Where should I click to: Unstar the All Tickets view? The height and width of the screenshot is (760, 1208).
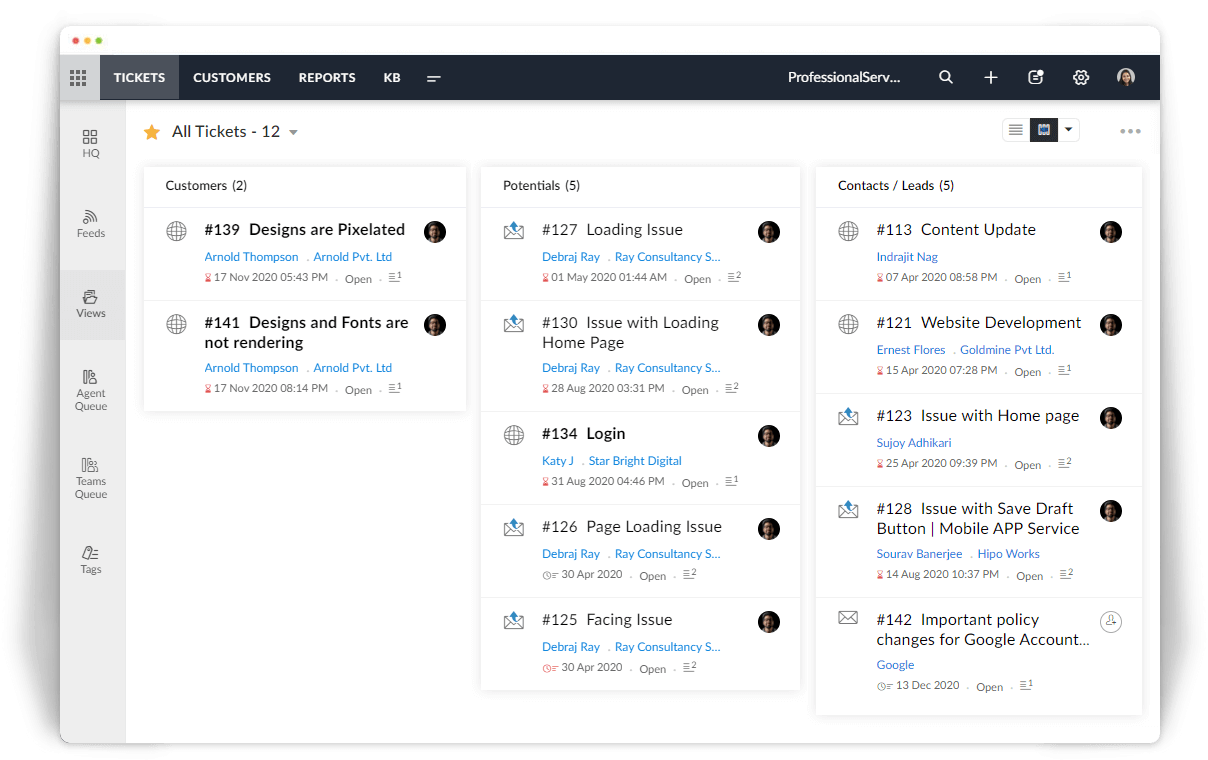151,131
